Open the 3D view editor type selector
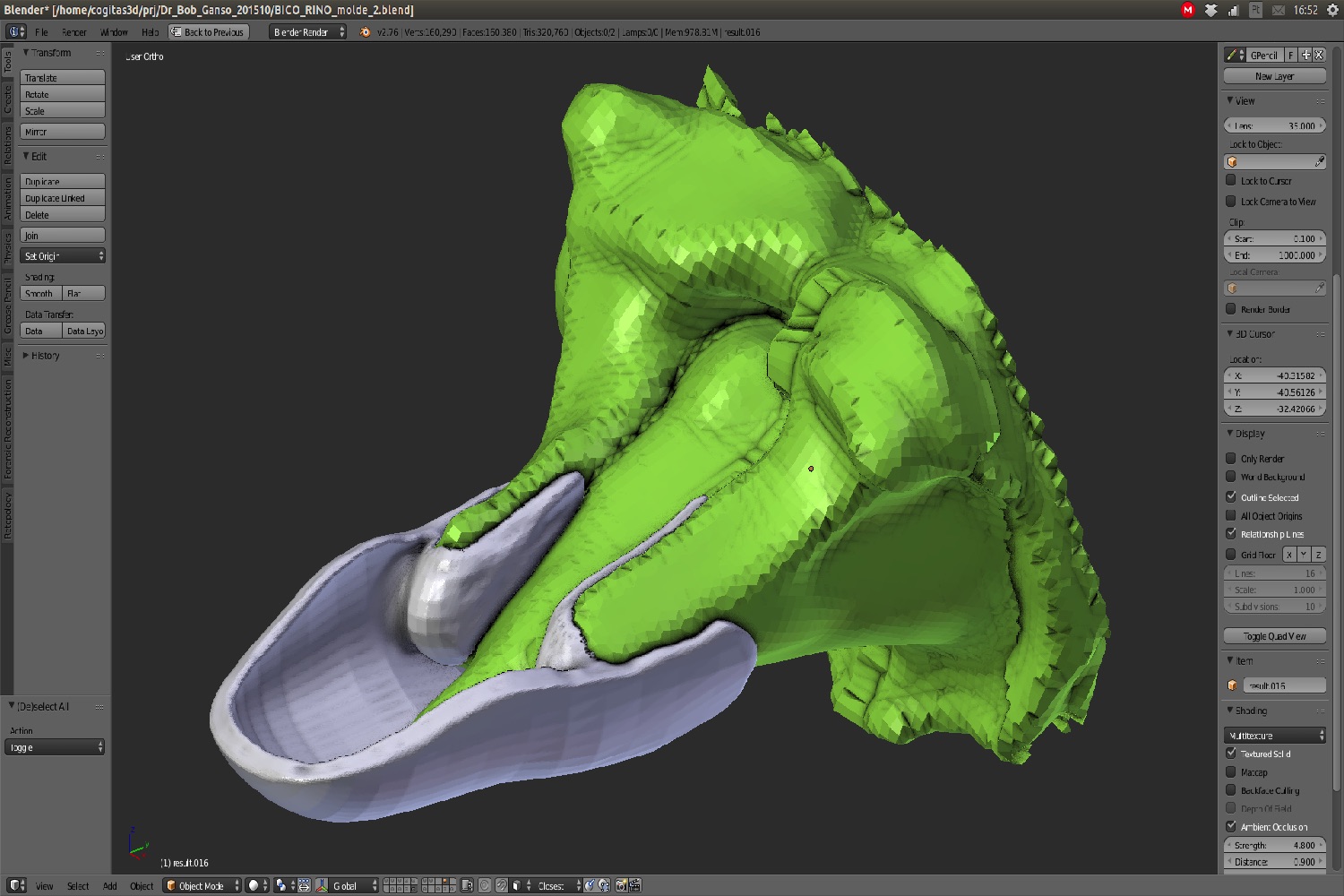This screenshot has width=1344, height=896. (17, 885)
